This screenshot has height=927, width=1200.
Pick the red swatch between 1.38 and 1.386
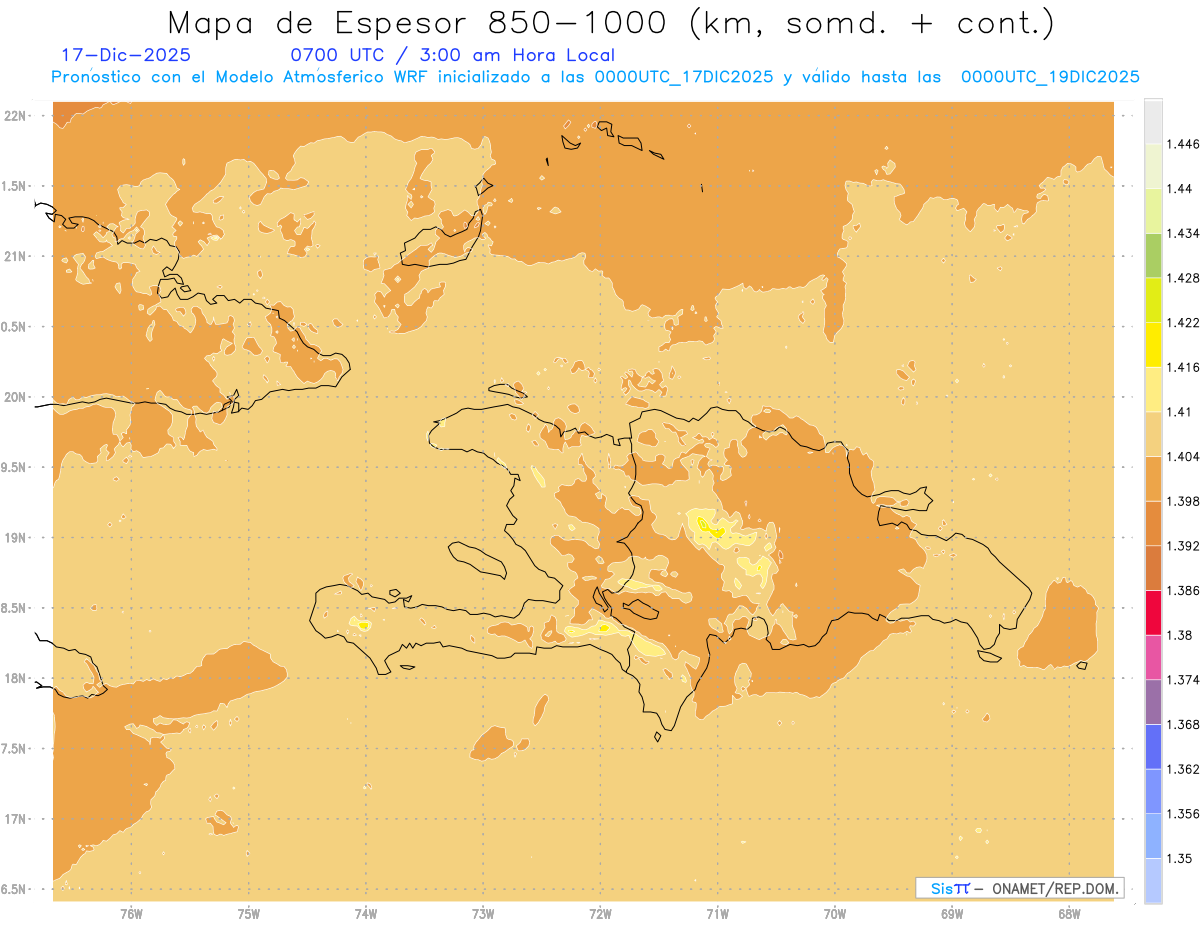tap(1153, 612)
